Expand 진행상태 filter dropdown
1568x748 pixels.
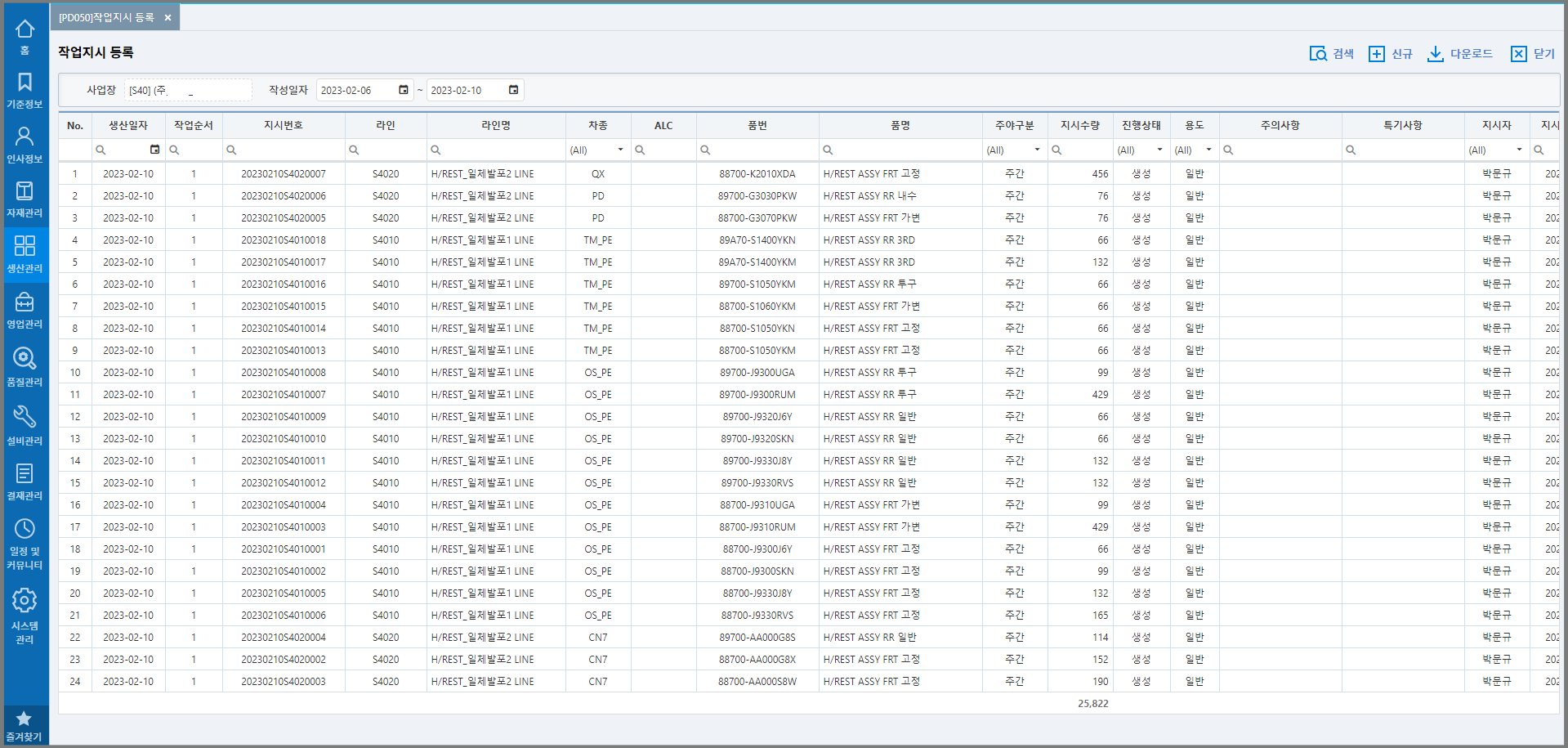[1159, 150]
